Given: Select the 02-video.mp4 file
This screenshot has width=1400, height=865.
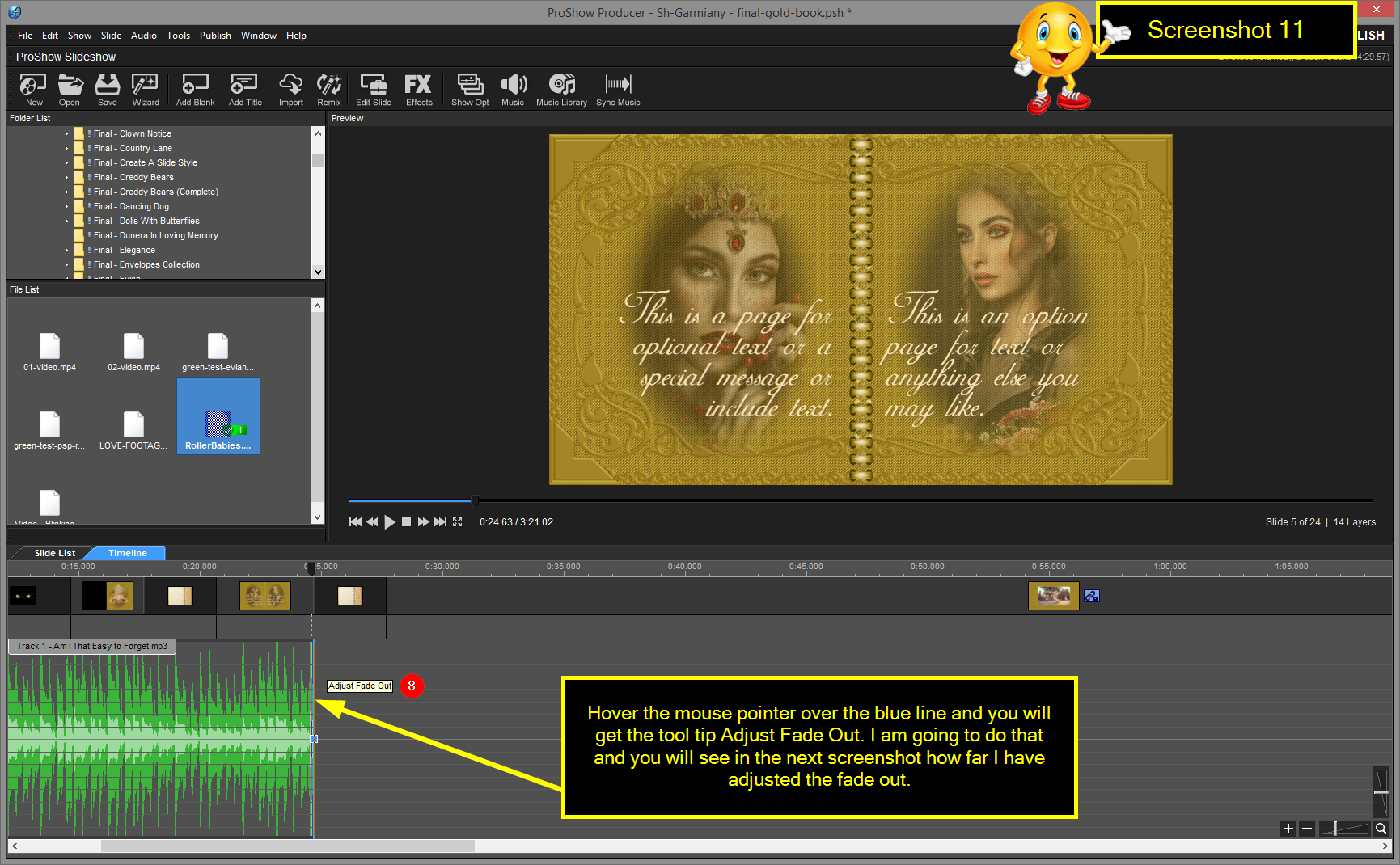Looking at the screenshot, I should pyautogui.click(x=133, y=352).
